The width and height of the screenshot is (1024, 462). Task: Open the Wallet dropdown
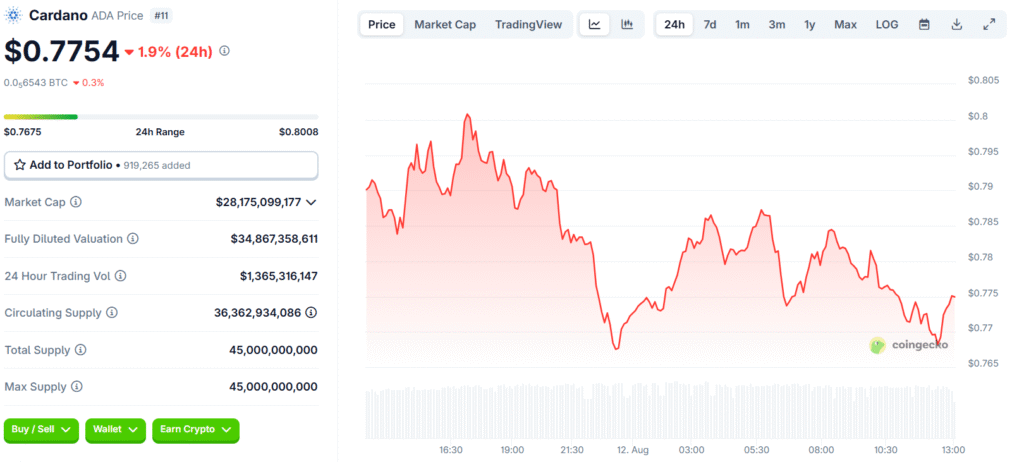[x=115, y=429]
